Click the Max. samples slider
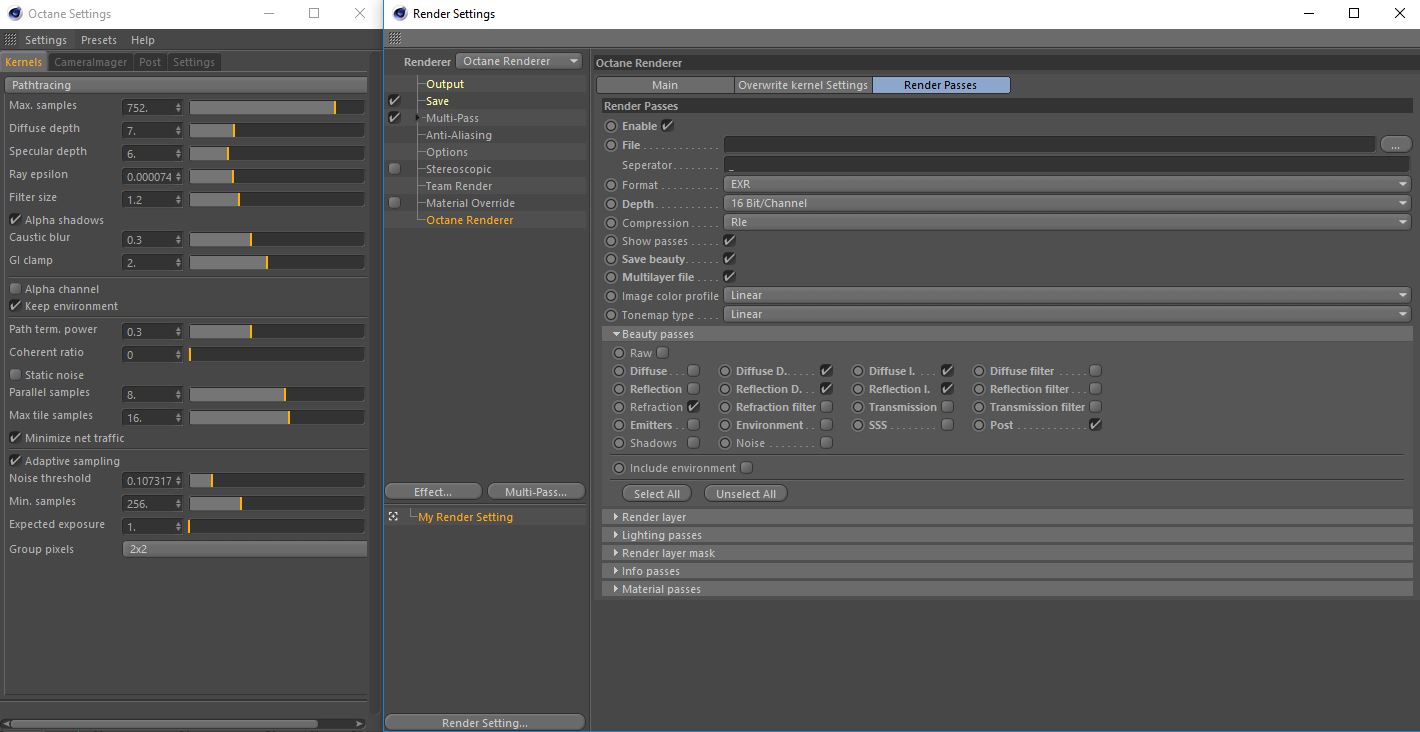 click(277, 107)
